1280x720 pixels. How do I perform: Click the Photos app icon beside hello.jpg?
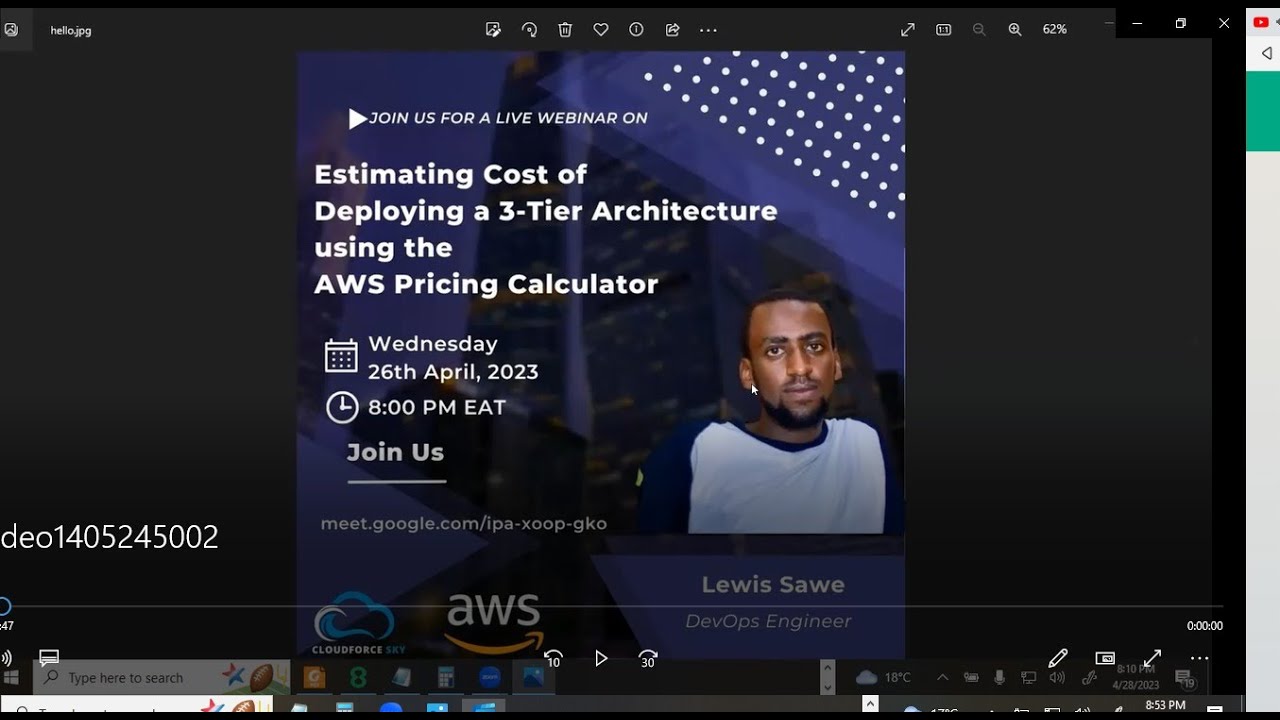[x=10, y=30]
